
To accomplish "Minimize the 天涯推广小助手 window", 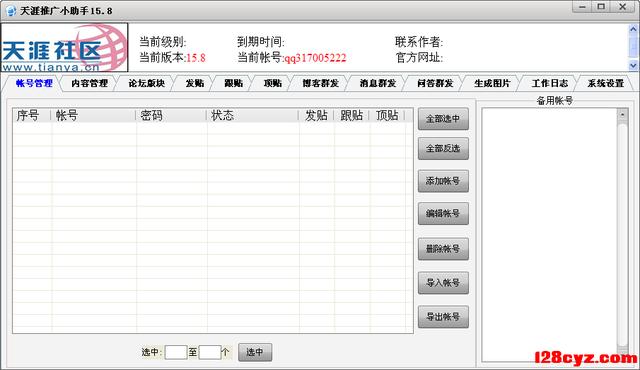I will pos(582,7).
